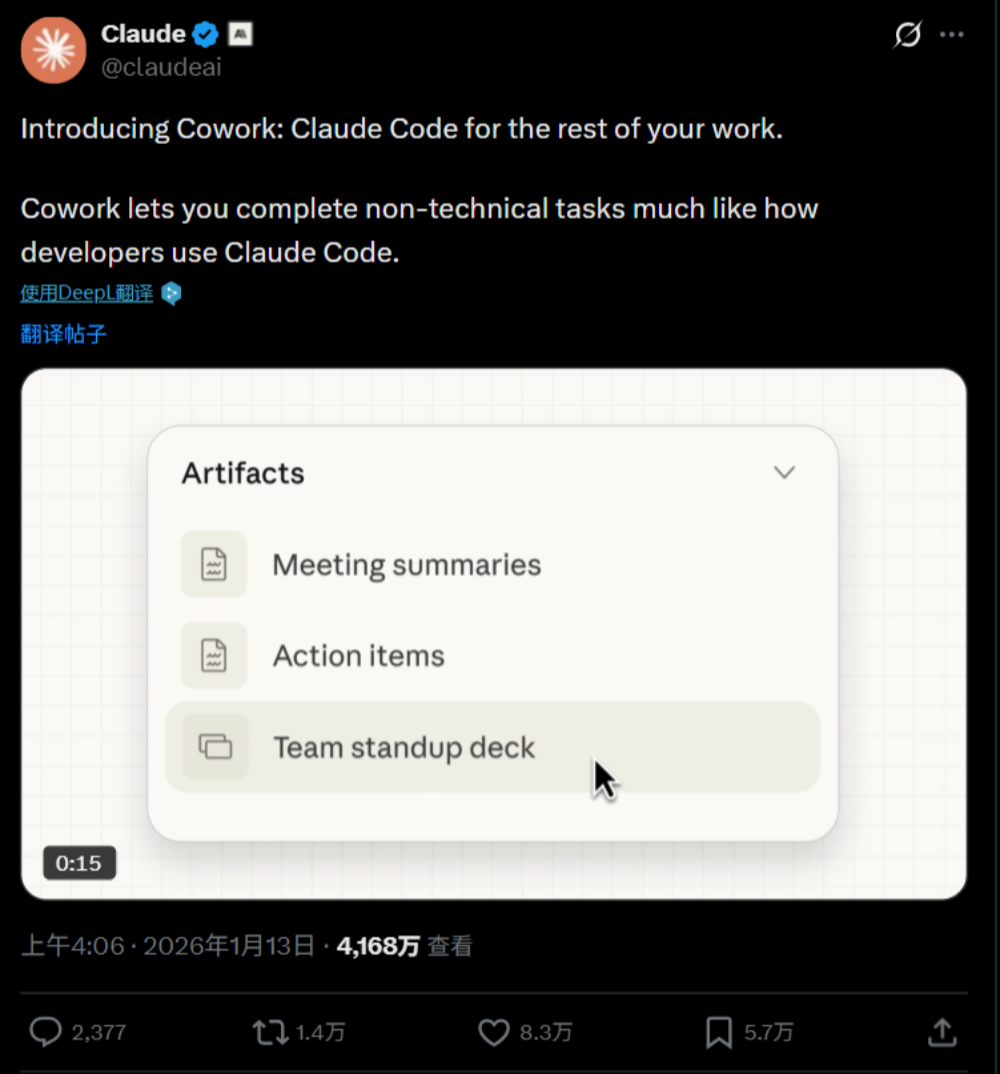Screen dimensions: 1000x1074
Task: Click the Meeting summaries document icon
Action: 213,564
